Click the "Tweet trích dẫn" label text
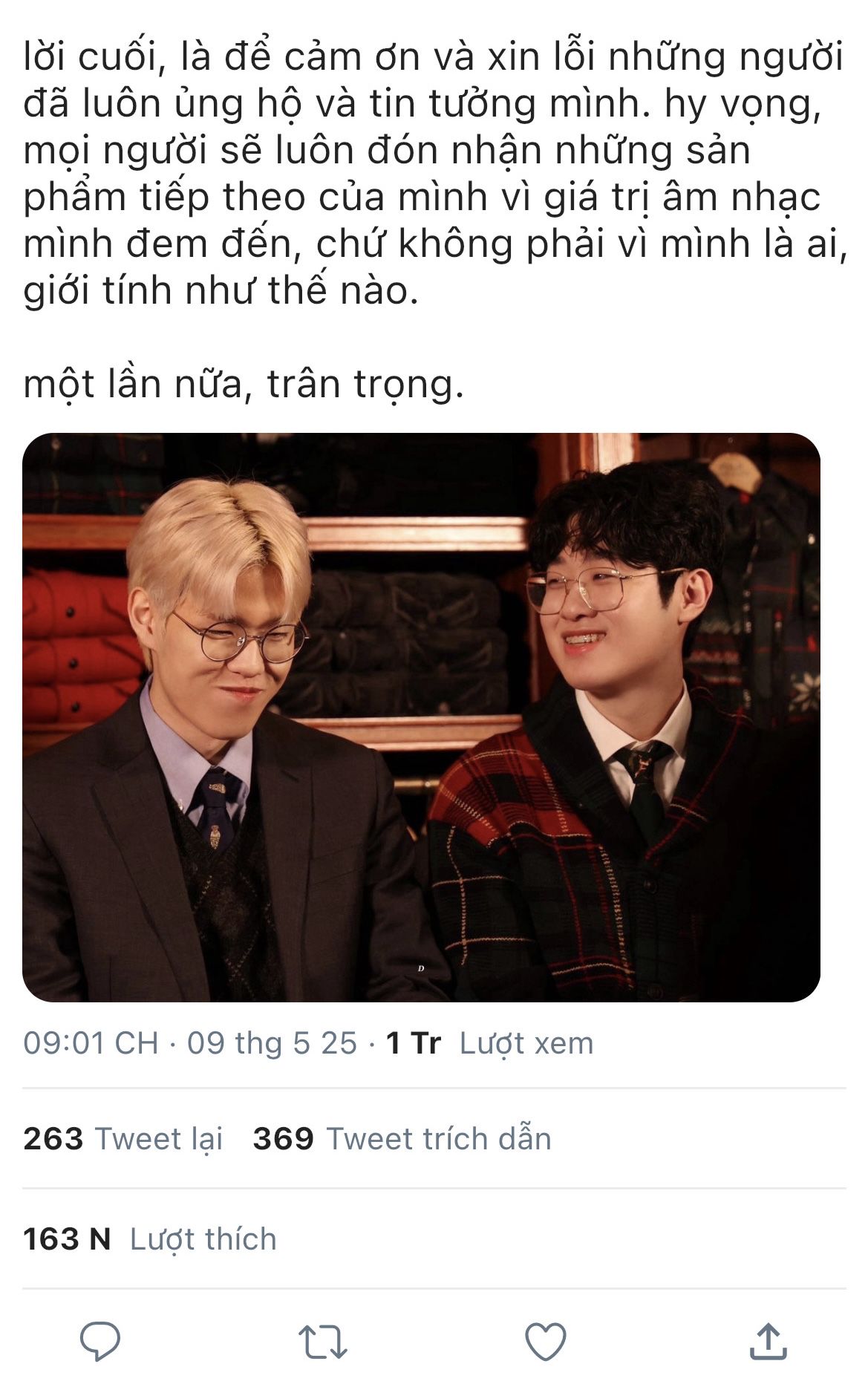Screen dimensions: 868x1384 tap(439, 1138)
